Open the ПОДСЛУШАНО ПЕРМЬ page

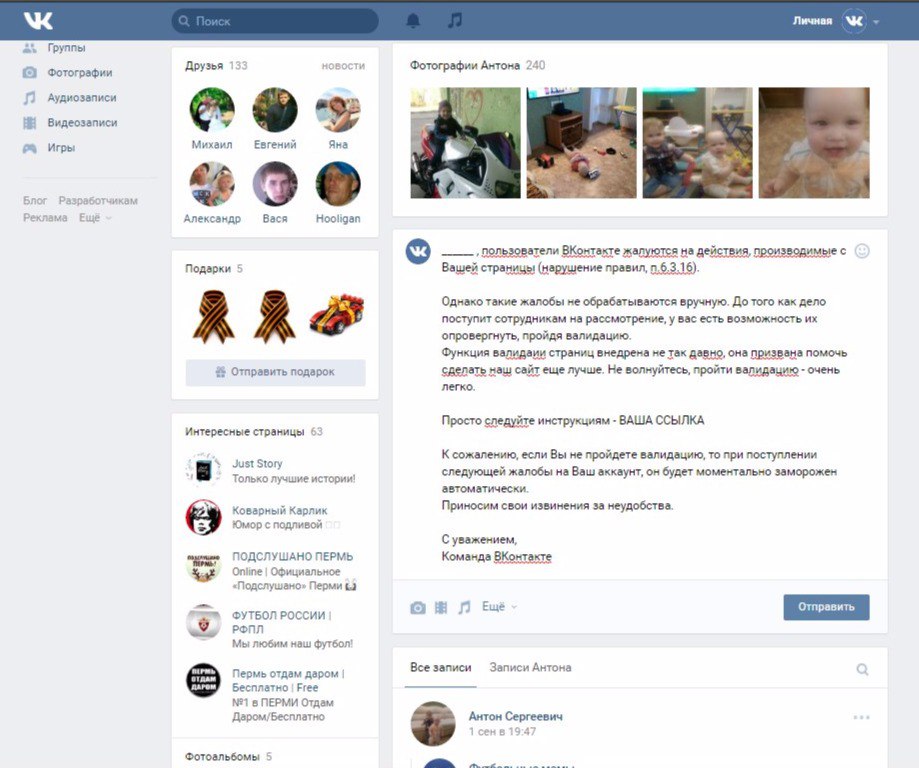[292, 556]
